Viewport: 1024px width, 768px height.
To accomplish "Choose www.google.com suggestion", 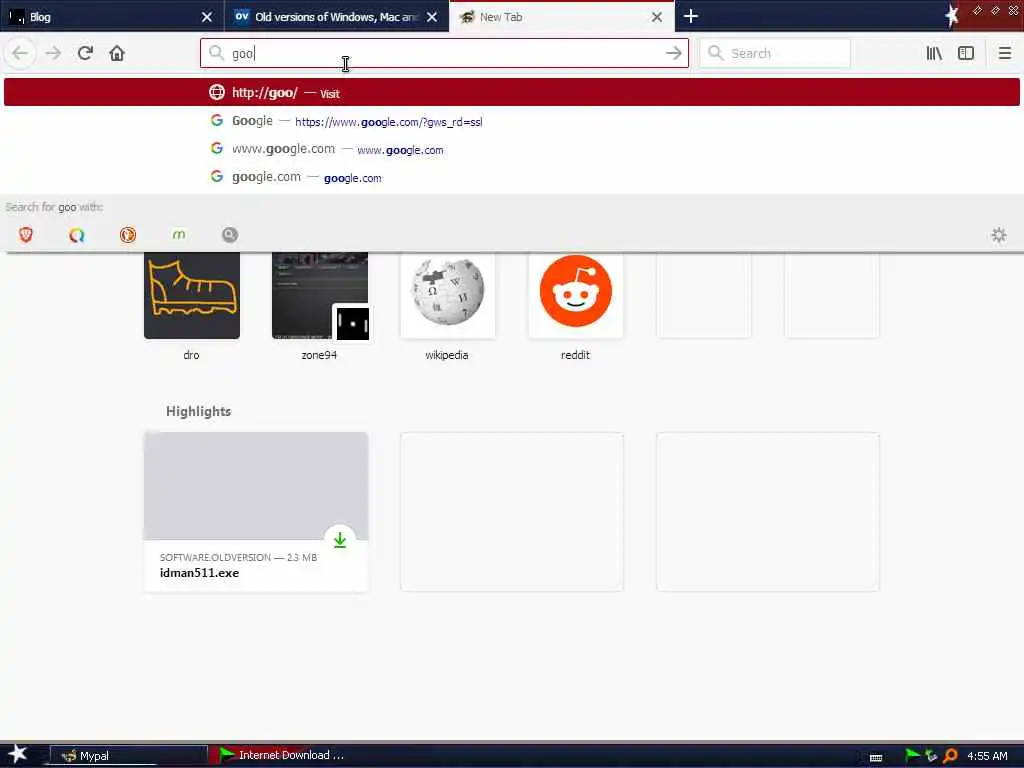I will tap(512, 149).
